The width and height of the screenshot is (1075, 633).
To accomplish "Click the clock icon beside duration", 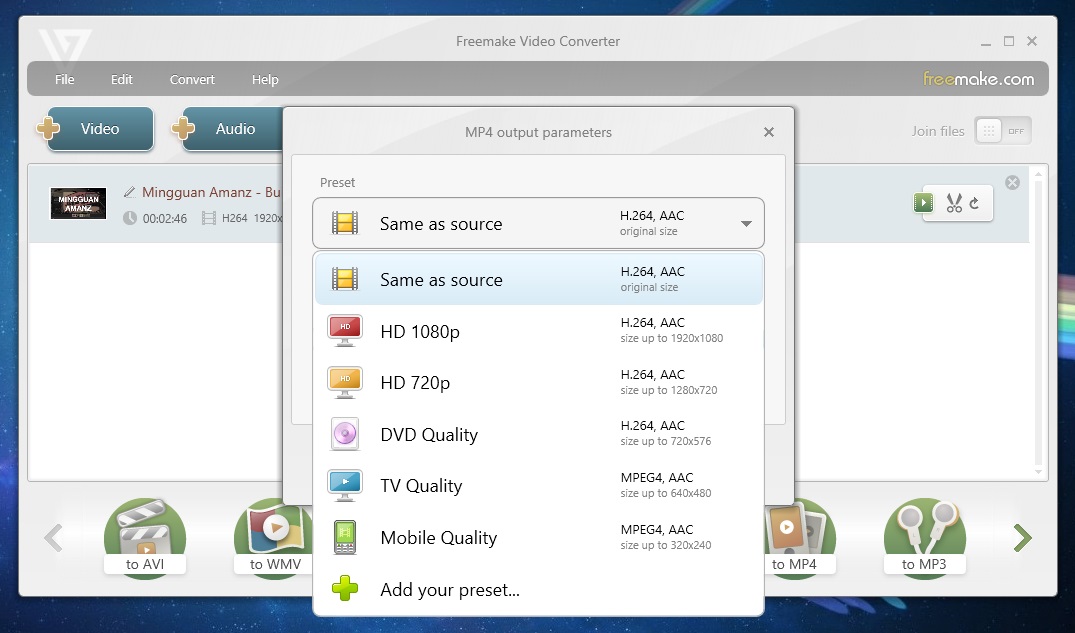I will click(x=130, y=218).
